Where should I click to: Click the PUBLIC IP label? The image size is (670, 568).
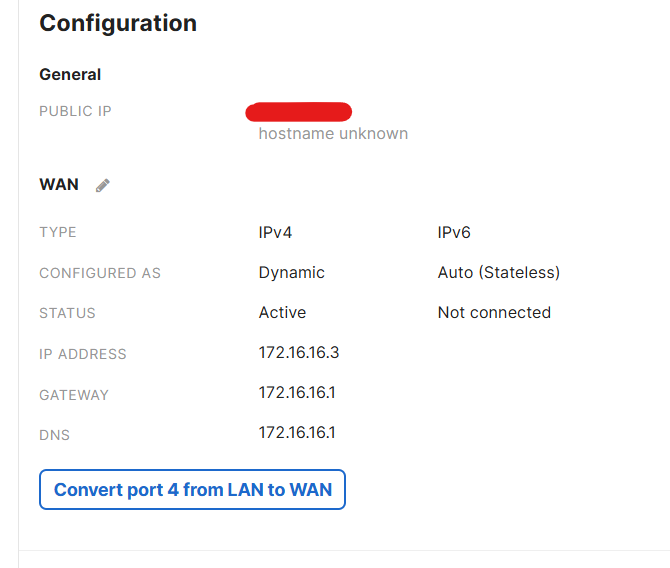click(75, 111)
